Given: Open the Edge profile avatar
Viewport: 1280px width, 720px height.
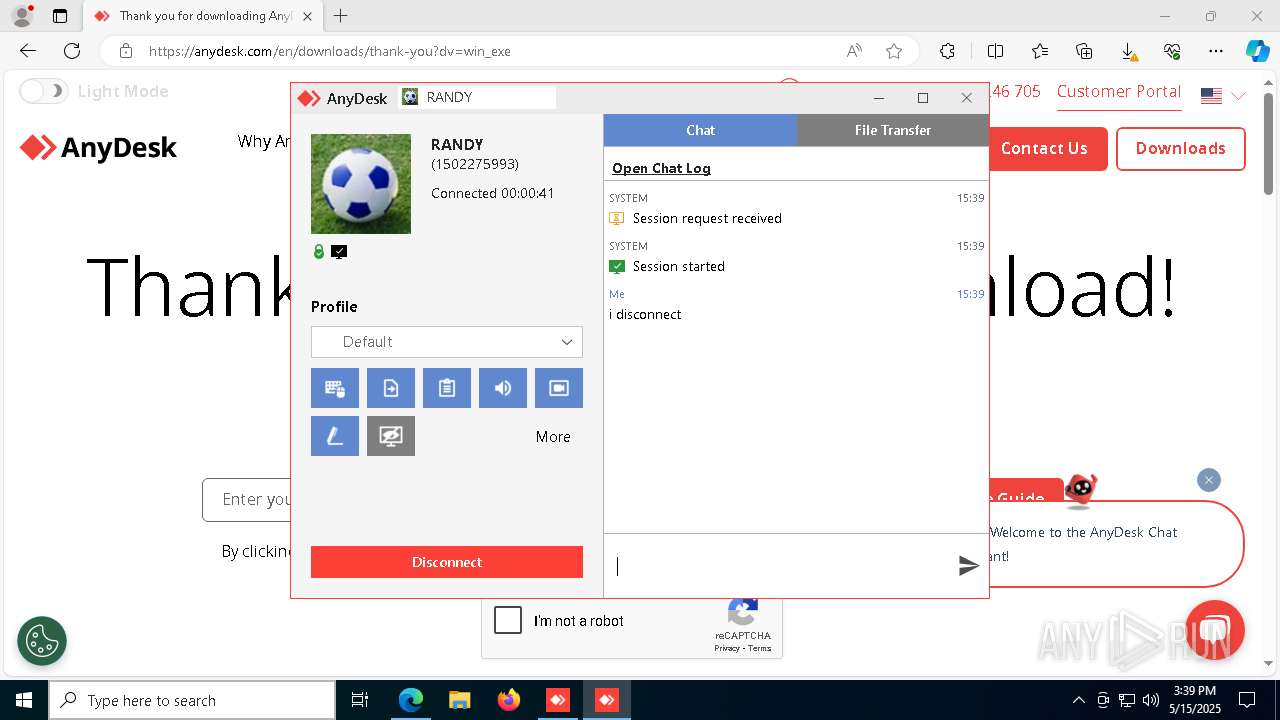Looking at the screenshot, I should pos(21,16).
